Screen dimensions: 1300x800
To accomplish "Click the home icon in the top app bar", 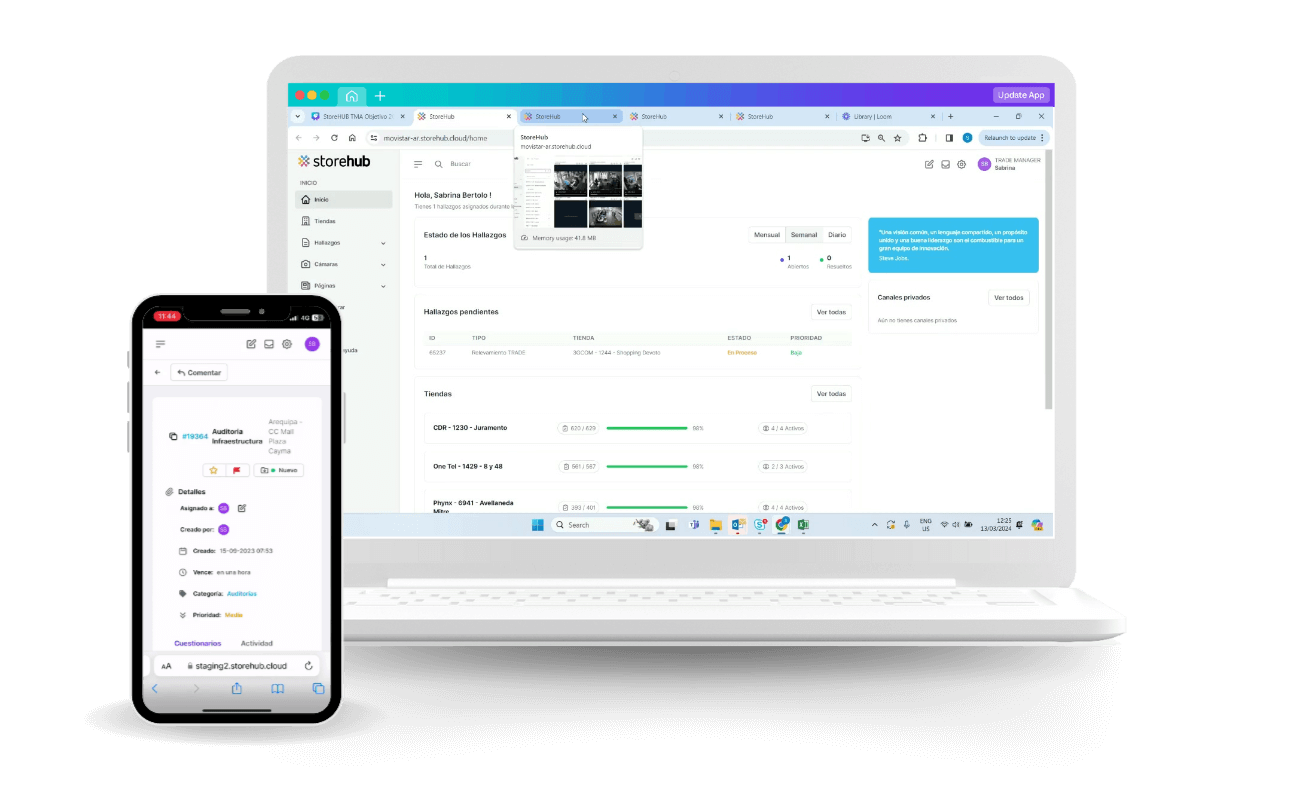I will tap(351, 96).
